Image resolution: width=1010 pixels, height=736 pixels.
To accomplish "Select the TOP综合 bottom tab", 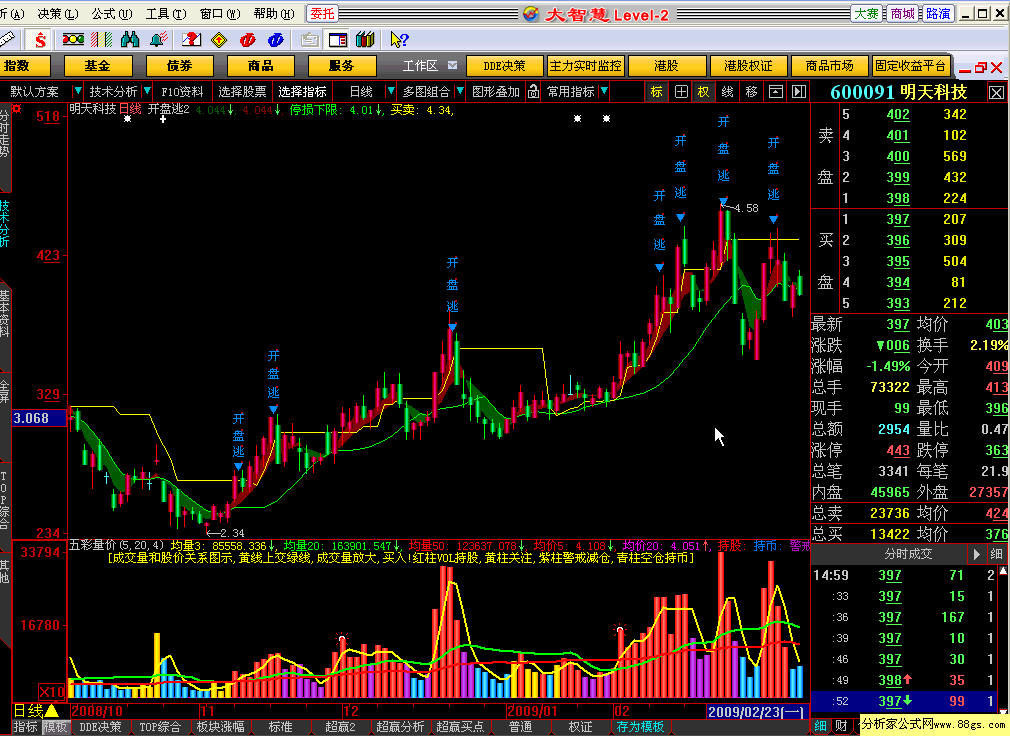I will (x=160, y=727).
